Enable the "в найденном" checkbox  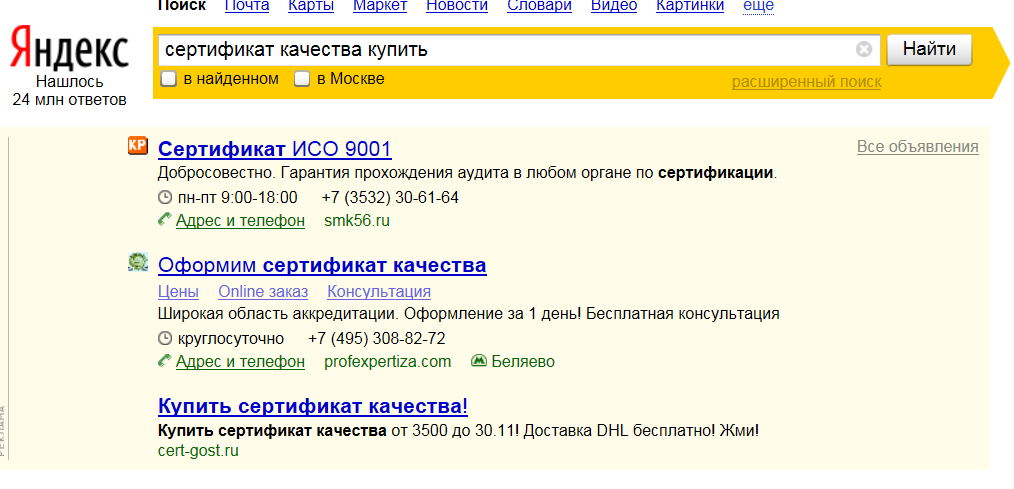[168, 80]
